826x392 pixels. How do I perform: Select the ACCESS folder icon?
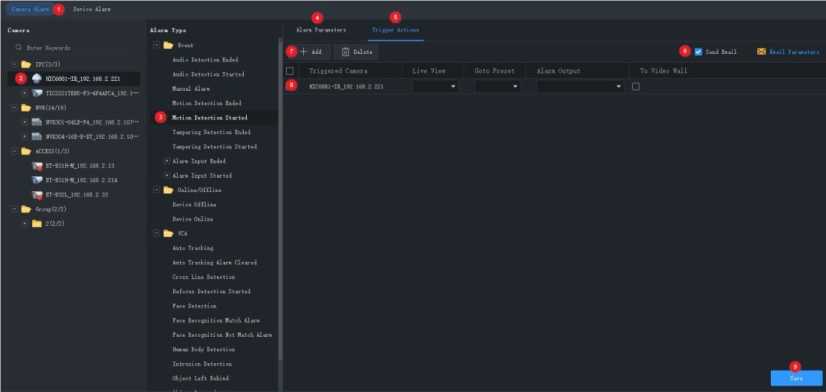[26, 151]
